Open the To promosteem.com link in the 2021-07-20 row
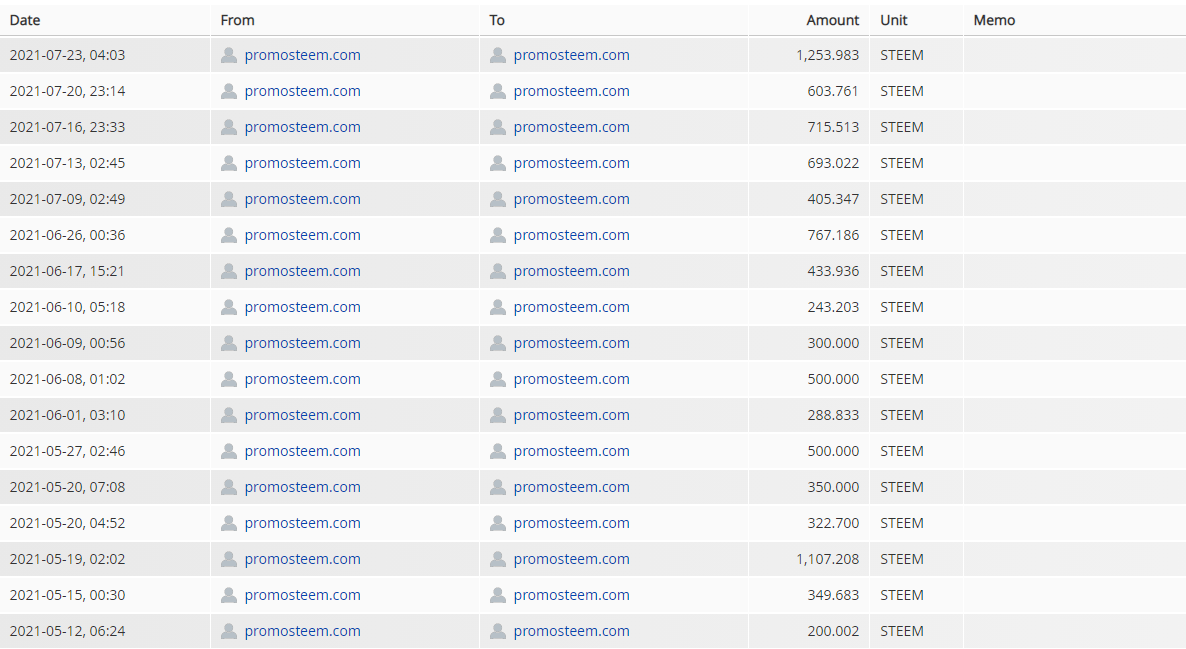Viewport: 1186px width, 649px height. [571, 92]
